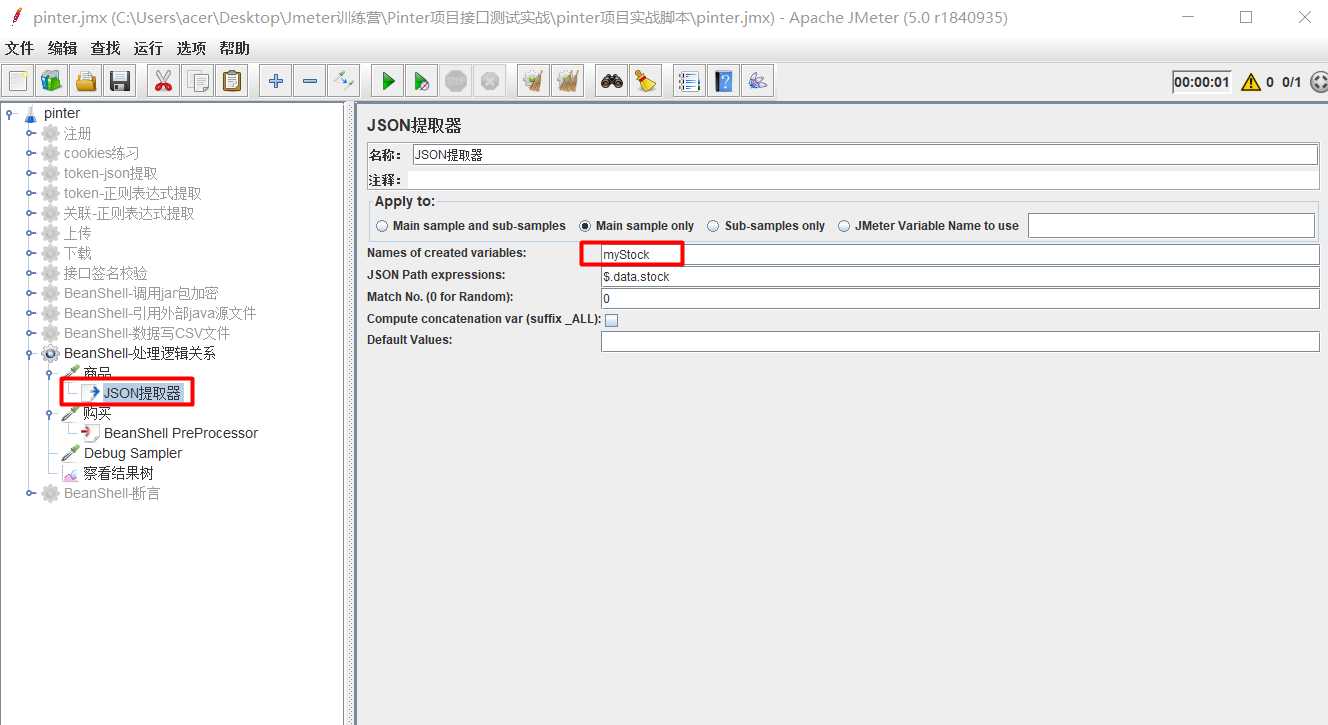The height and width of the screenshot is (725, 1328).
Task: Expand all nodes with the plus icon
Action: (275, 81)
